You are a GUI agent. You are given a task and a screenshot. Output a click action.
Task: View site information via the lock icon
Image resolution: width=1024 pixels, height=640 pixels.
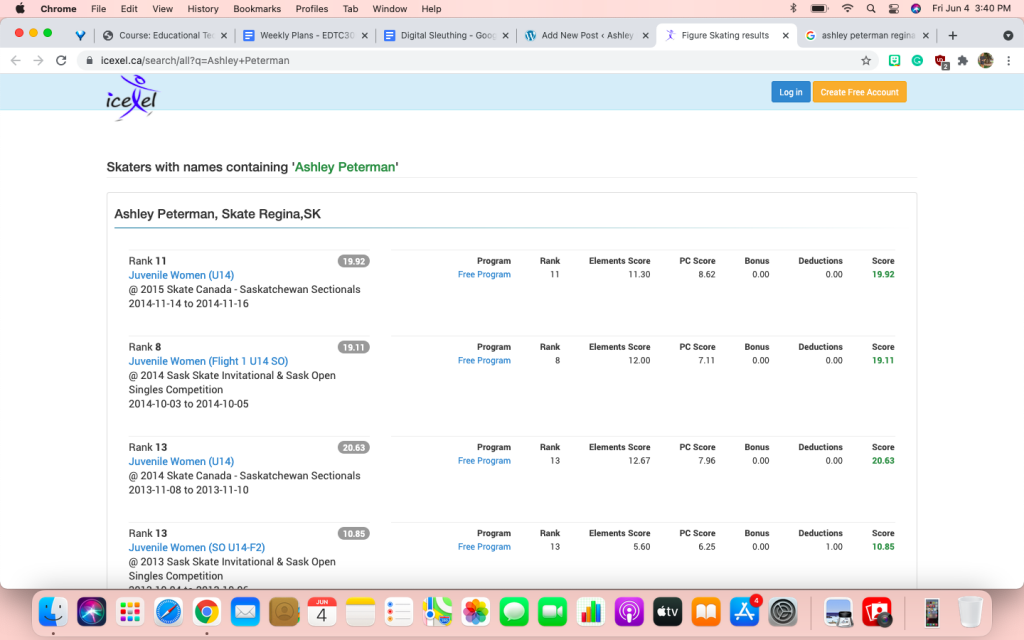89,61
